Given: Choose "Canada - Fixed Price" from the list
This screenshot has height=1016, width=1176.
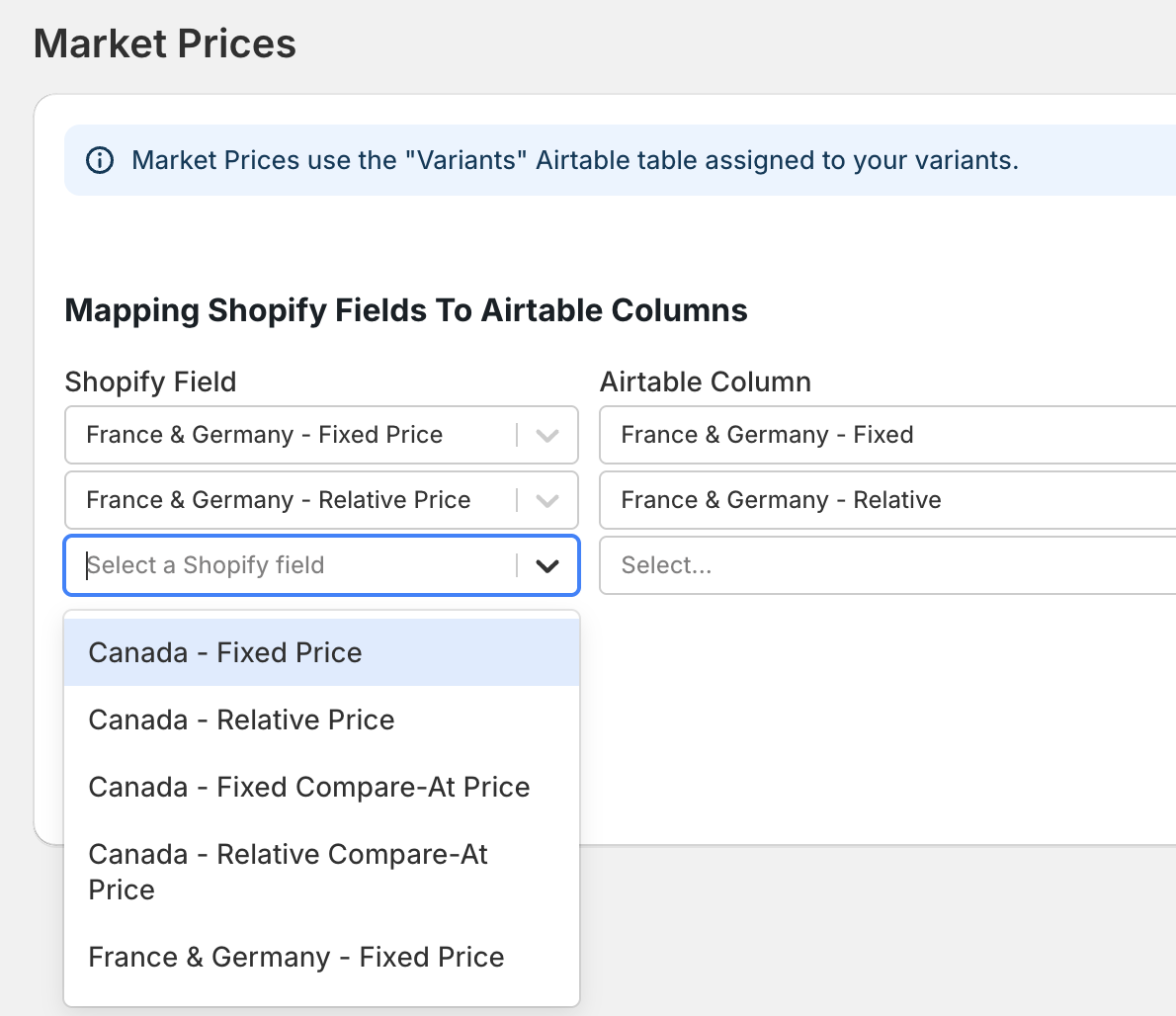Looking at the screenshot, I should [x=225, y=652].
